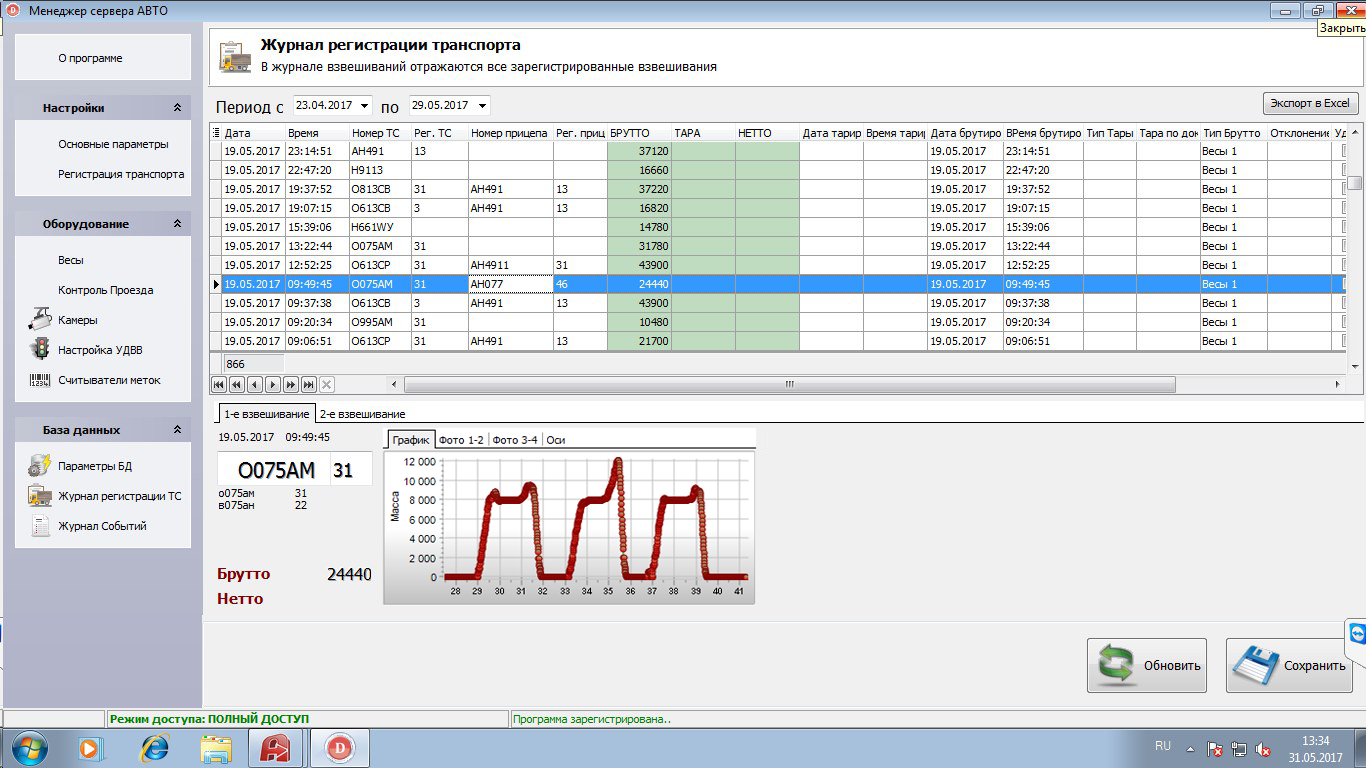Open the period start date dropdown
Viewport: 1366px width, 768px height.
pos(364,105)
